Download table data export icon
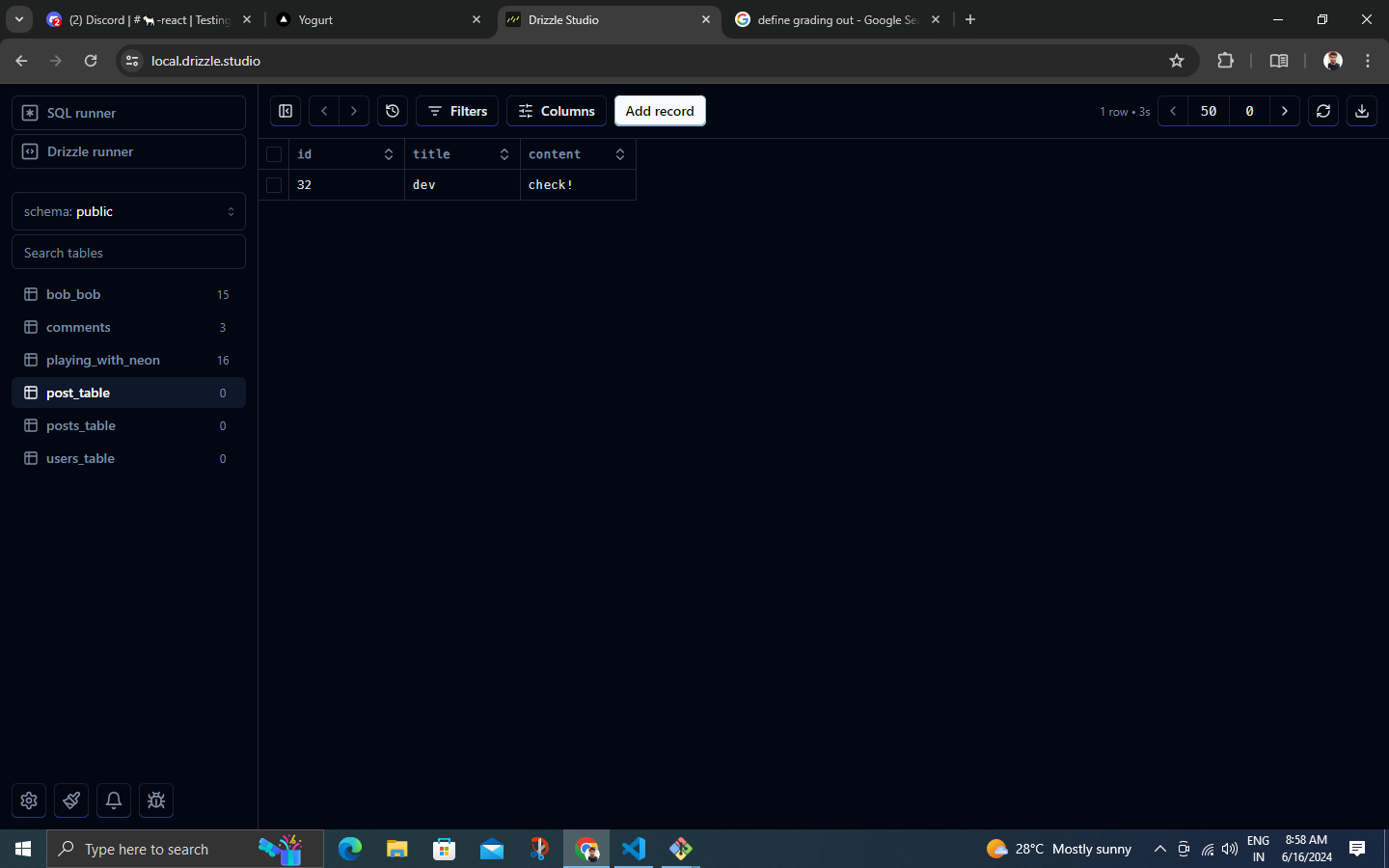1389x868 pixels. (1362, 111)
